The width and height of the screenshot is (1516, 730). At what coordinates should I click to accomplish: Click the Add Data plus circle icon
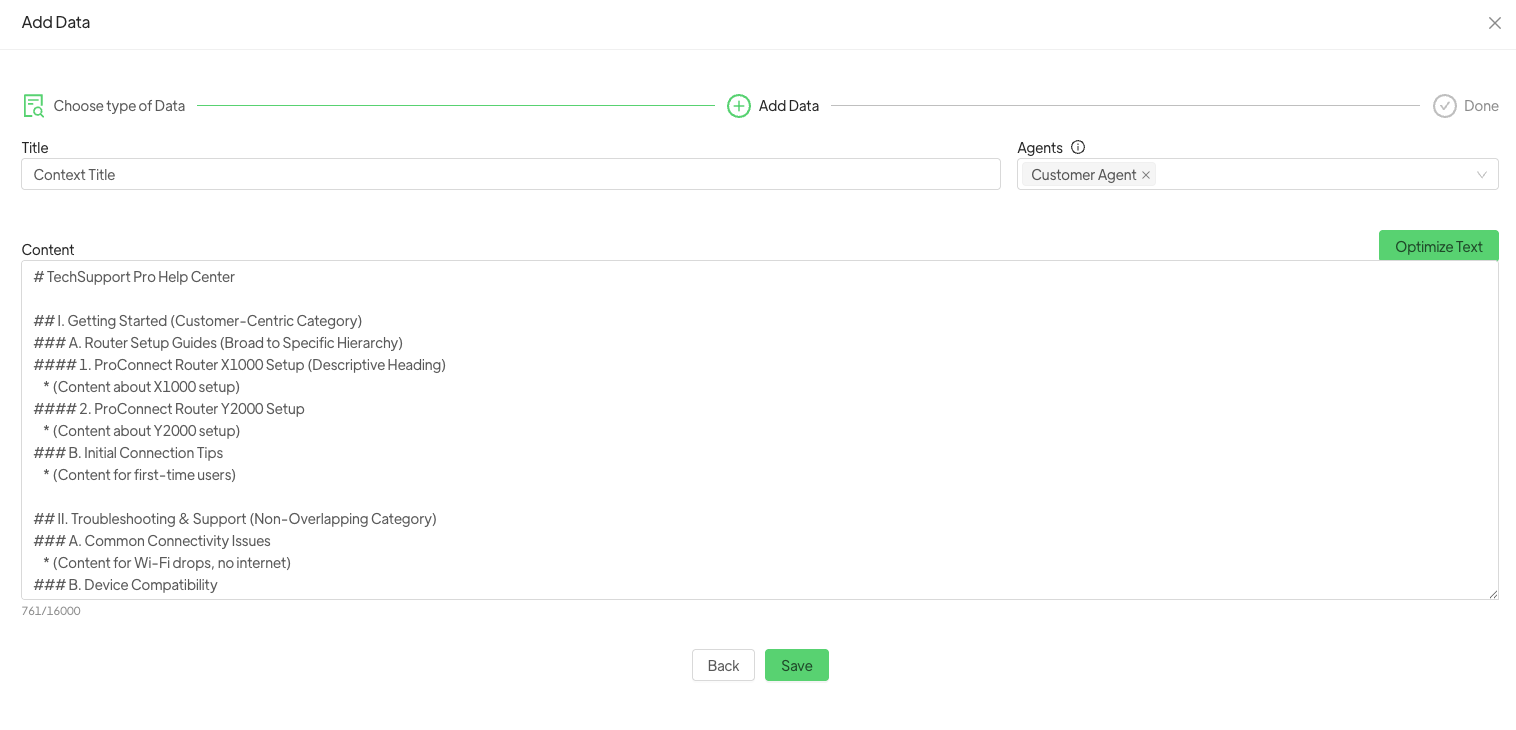click(738, 106)
